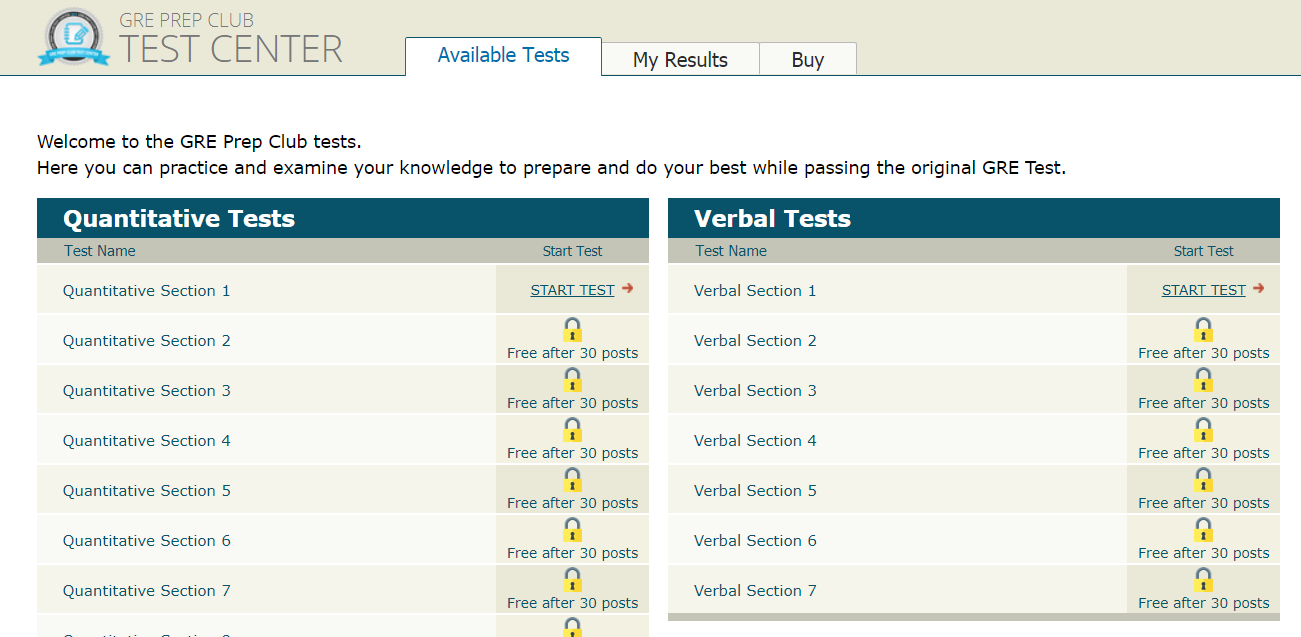1301x637 pixels.
Task: Click the red arrow beside Verbal Section 1 START TEST
Action: (x=1259, y=288)
